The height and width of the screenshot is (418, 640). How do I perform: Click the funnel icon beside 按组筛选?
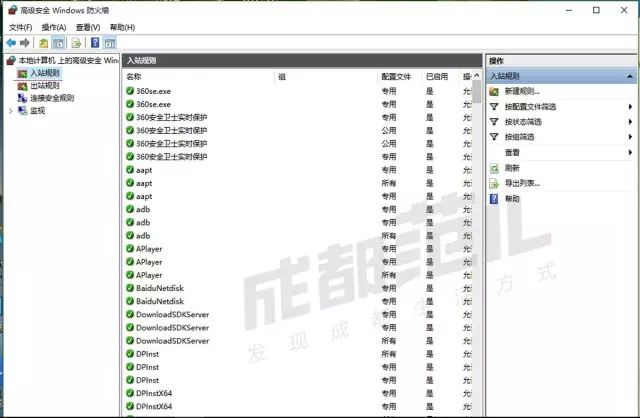point(494,137)
